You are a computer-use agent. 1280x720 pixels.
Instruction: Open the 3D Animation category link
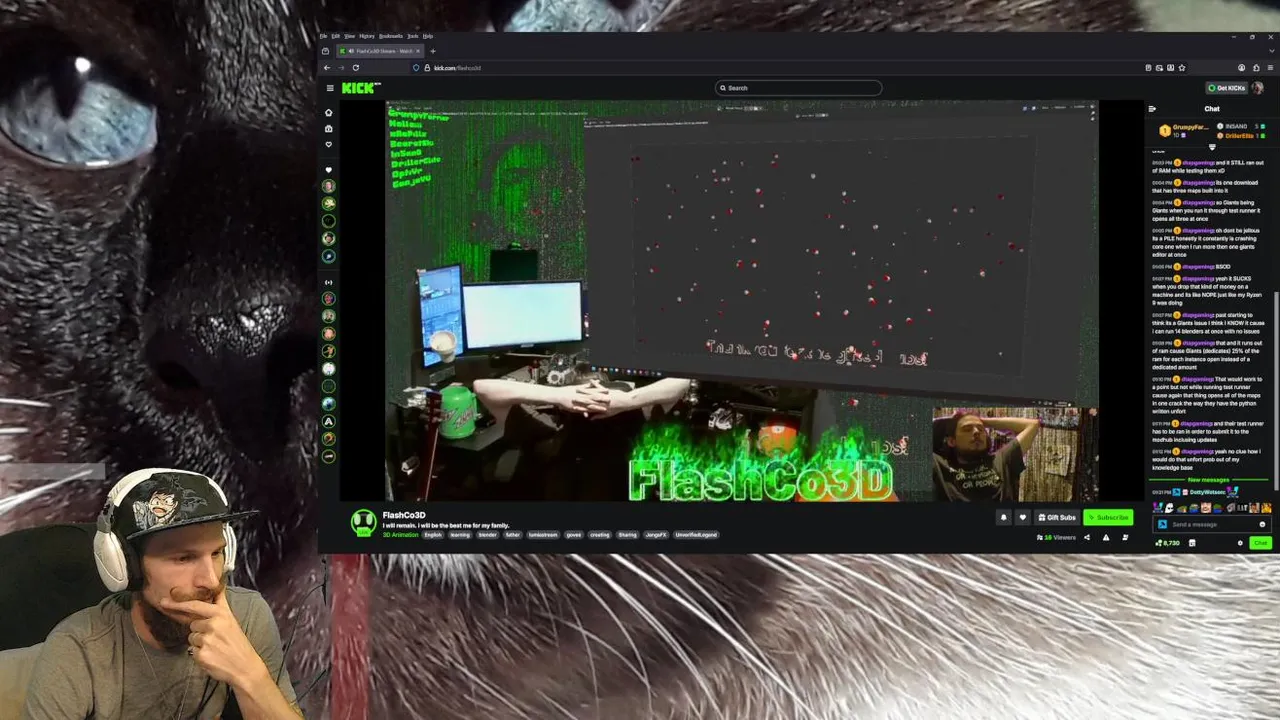400,535
